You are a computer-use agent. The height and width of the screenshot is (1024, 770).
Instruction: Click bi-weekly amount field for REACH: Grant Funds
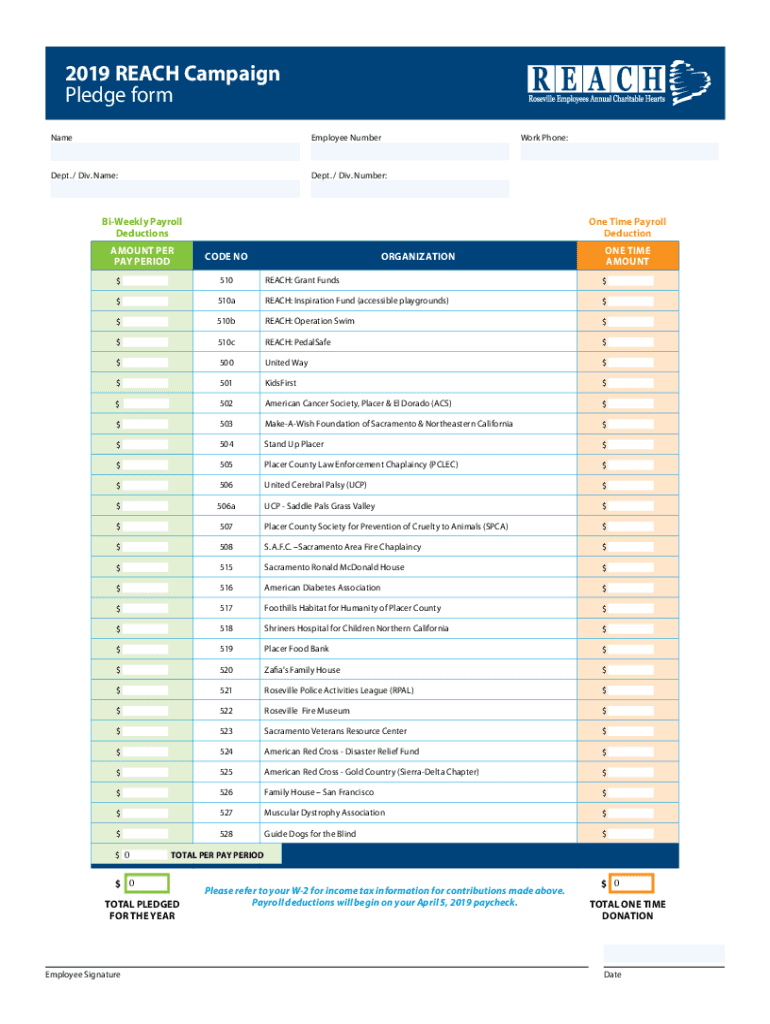pos(146,281)
